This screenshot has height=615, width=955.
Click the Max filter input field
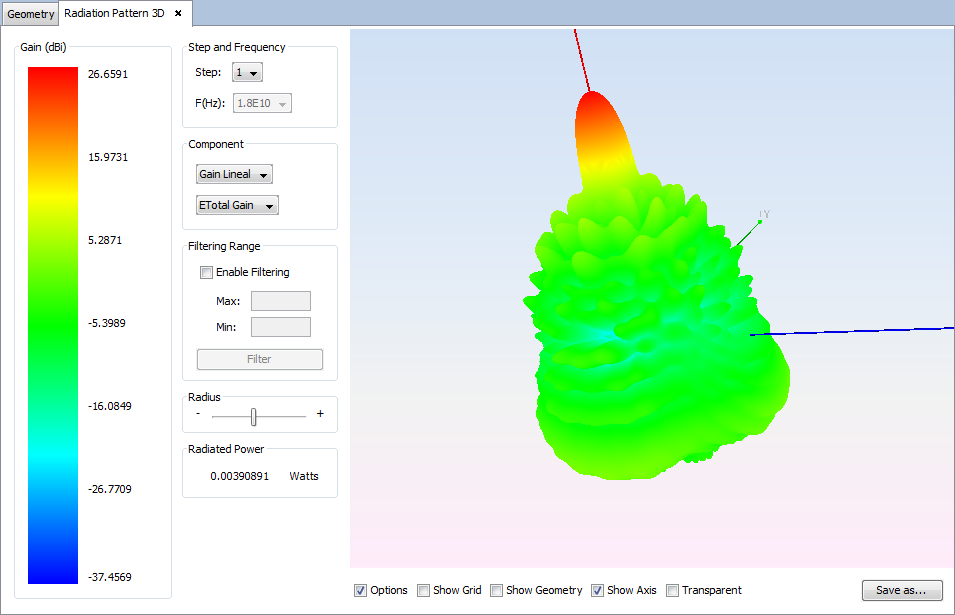(x=280, y=301)
